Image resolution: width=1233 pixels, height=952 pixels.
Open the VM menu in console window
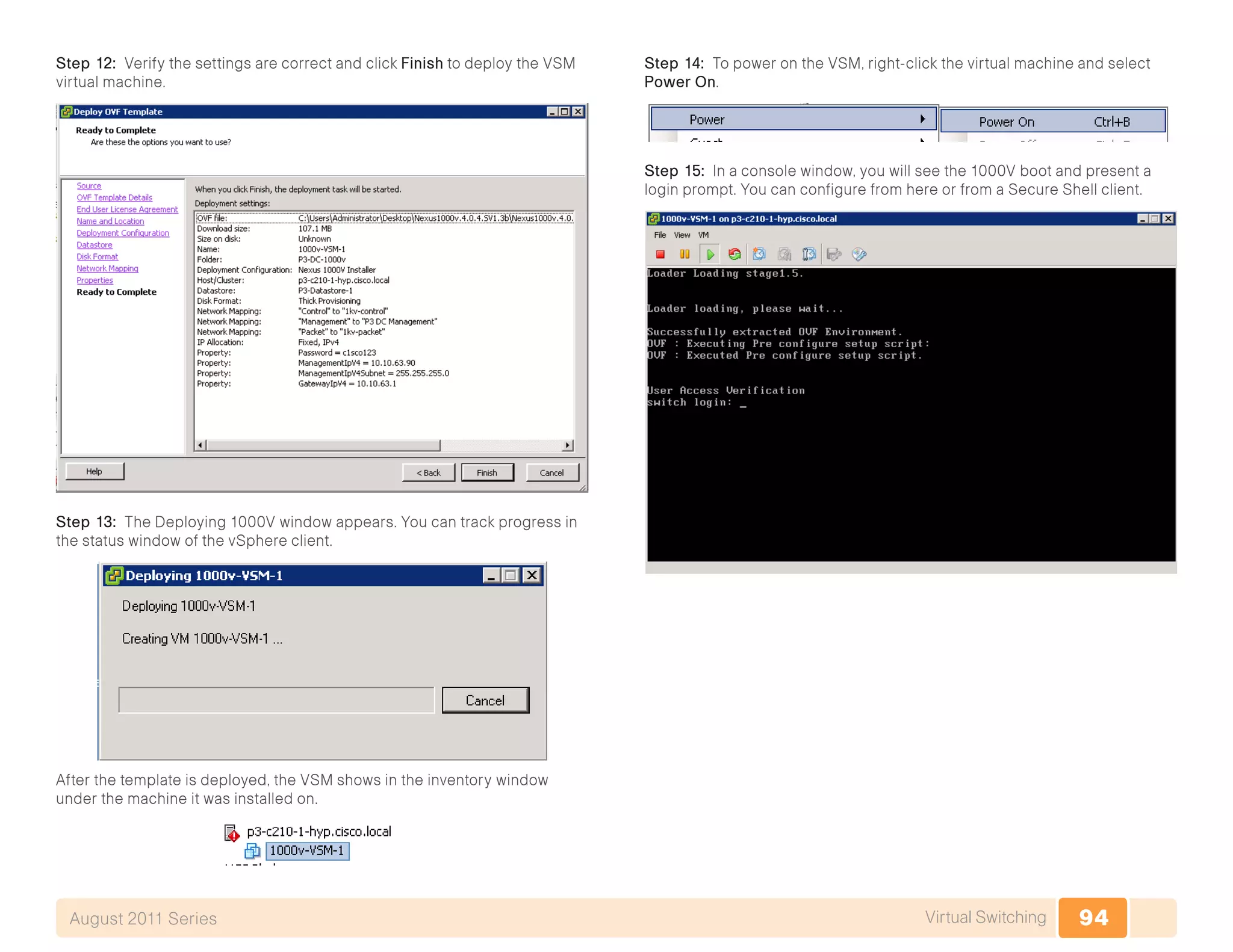703,235
